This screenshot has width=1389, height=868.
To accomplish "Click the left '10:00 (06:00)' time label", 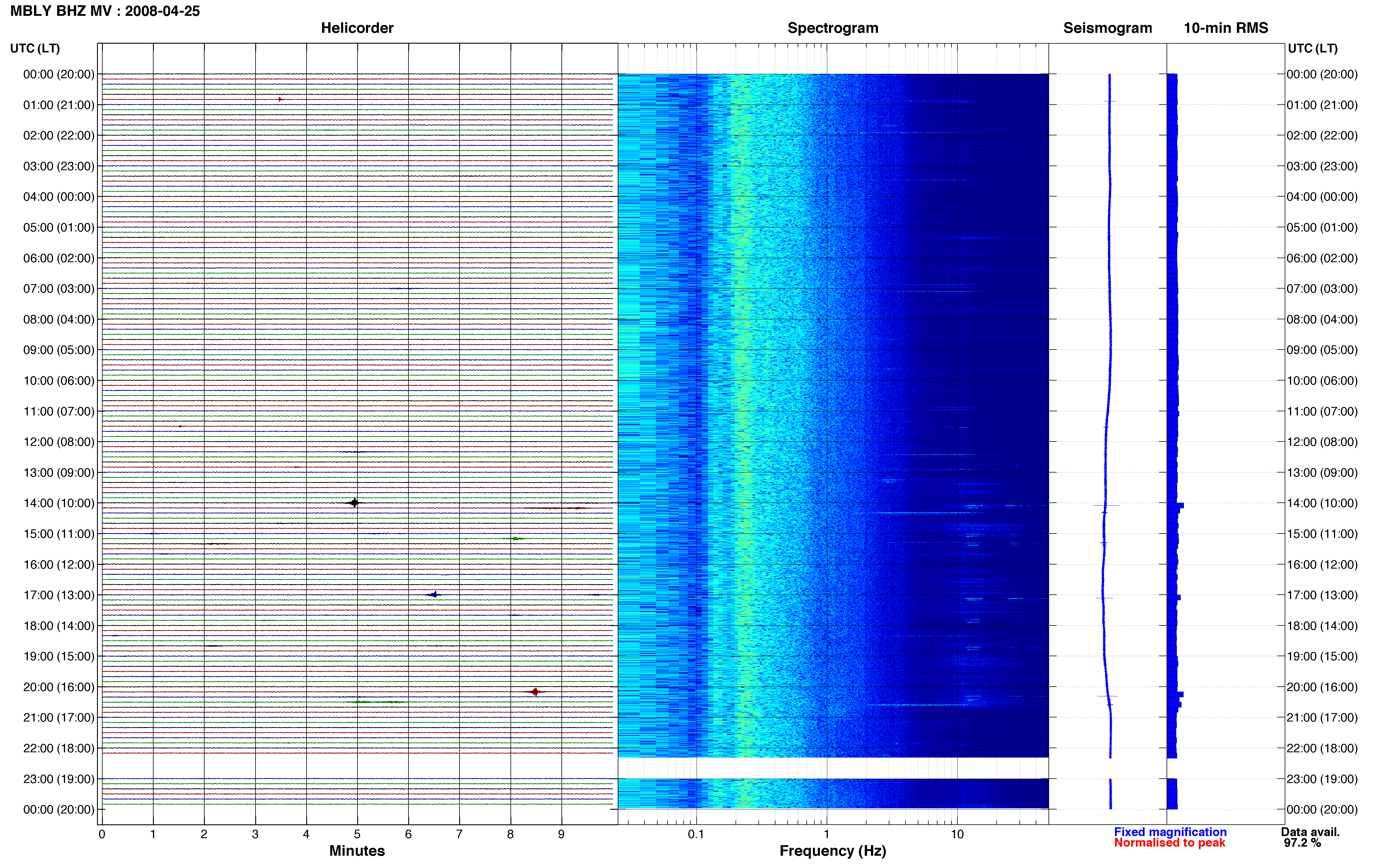I will 59,381.
